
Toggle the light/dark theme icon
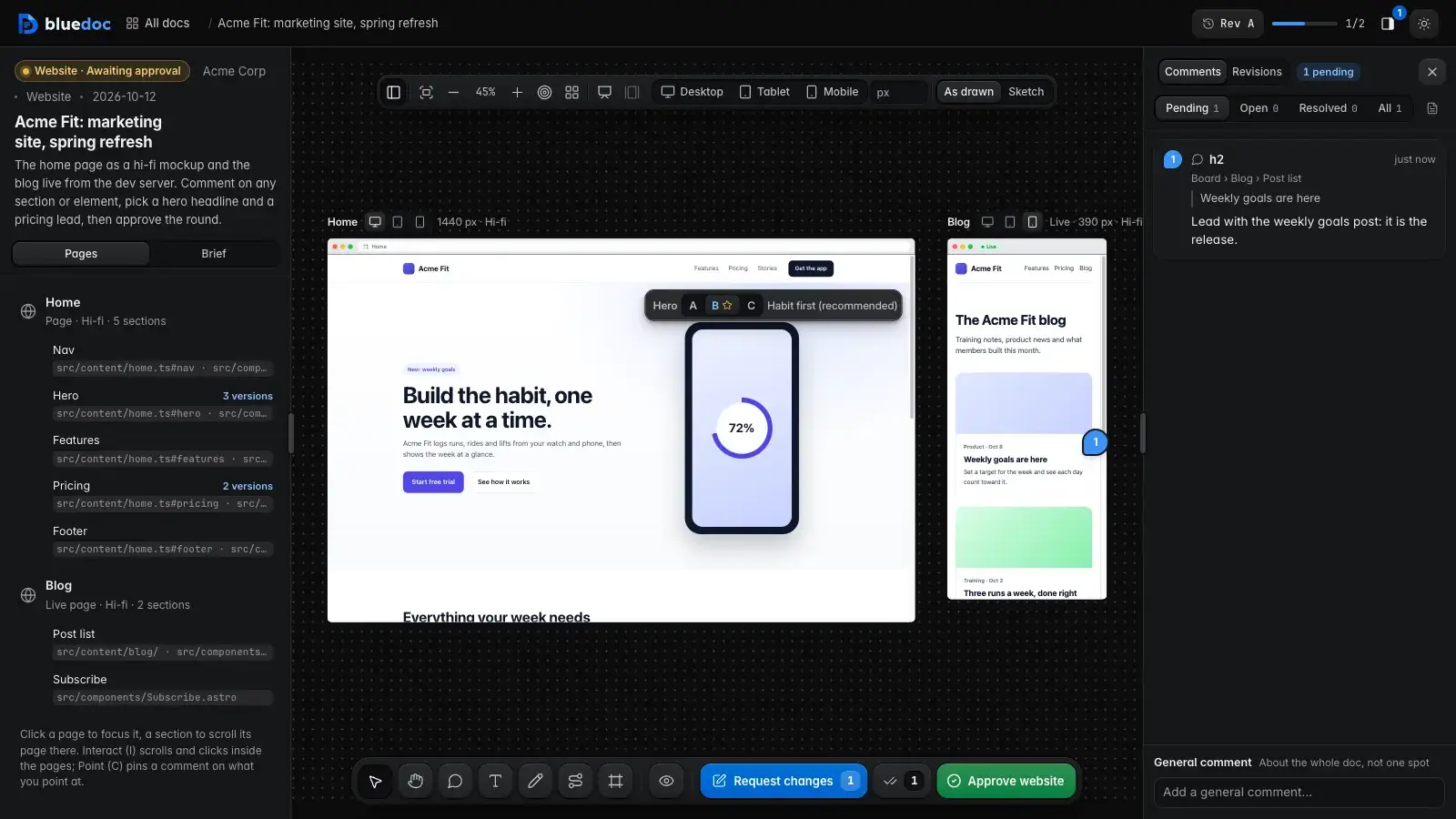click(x=1424, y=24)
